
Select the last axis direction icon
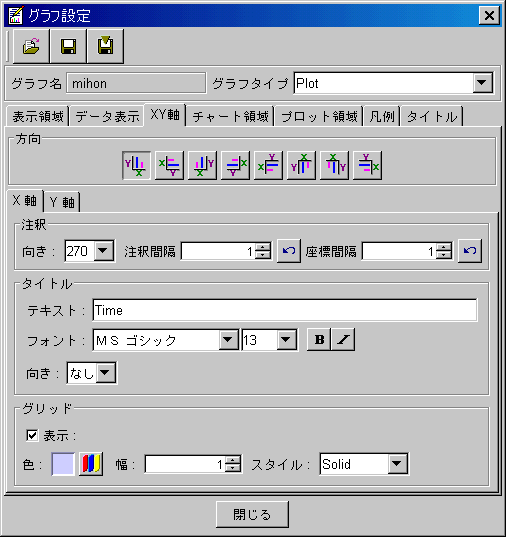pyautogui.click(x=368, y=165)
